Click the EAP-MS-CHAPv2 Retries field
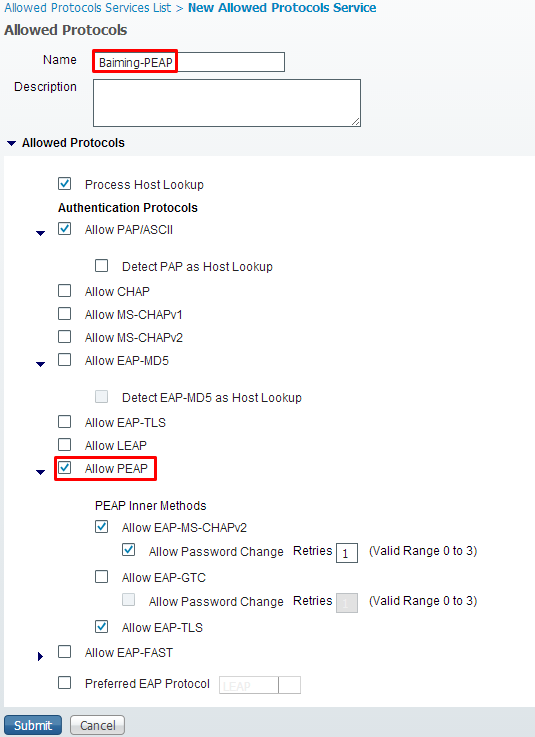535x737 pixels. pos(347,553)
